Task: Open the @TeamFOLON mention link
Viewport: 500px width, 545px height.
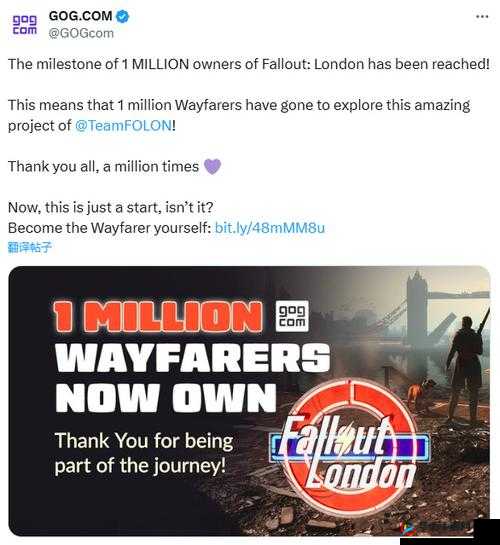Action: 123,125
